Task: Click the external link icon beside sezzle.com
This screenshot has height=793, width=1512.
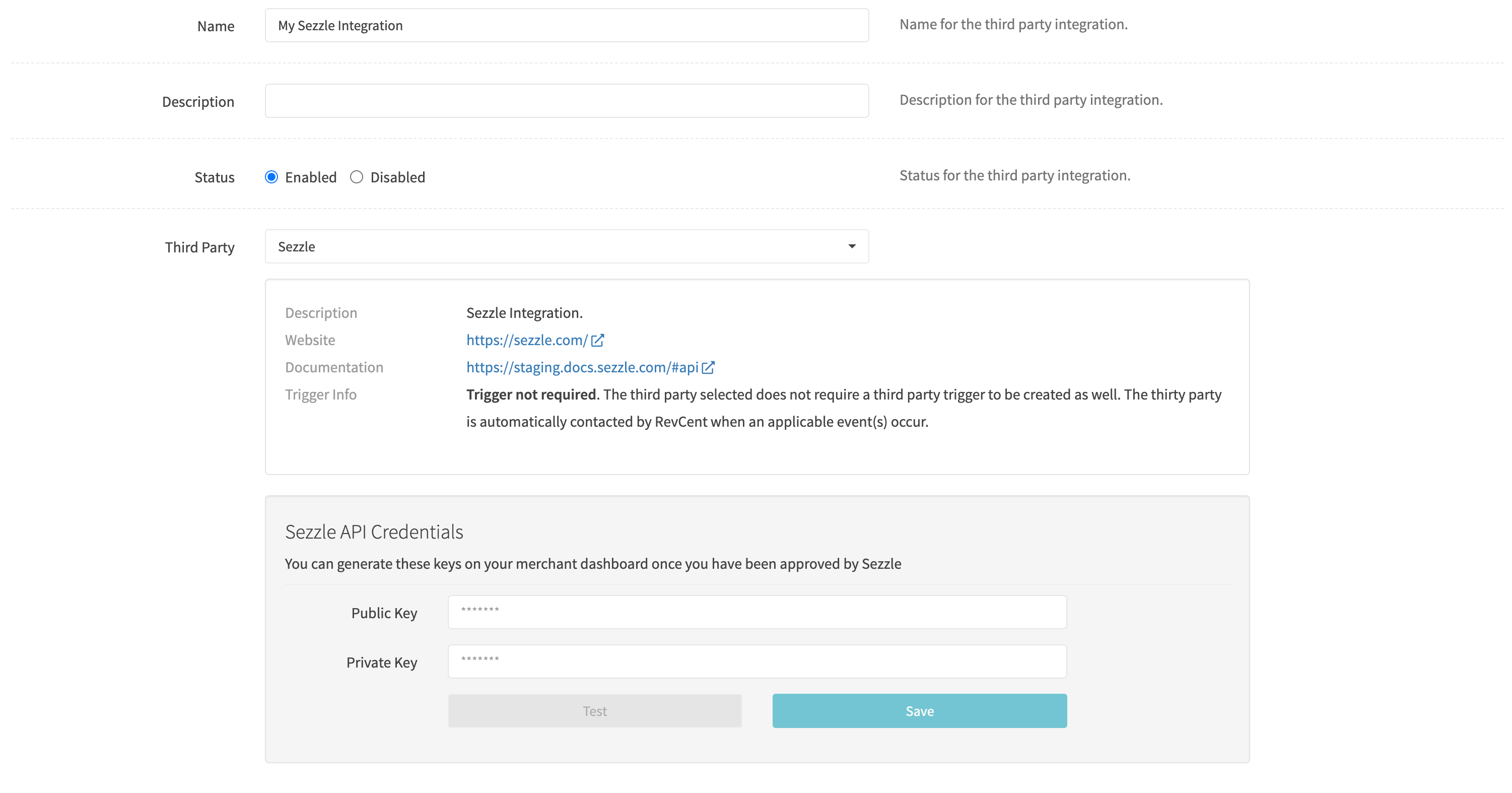Action: coord(597,341)
